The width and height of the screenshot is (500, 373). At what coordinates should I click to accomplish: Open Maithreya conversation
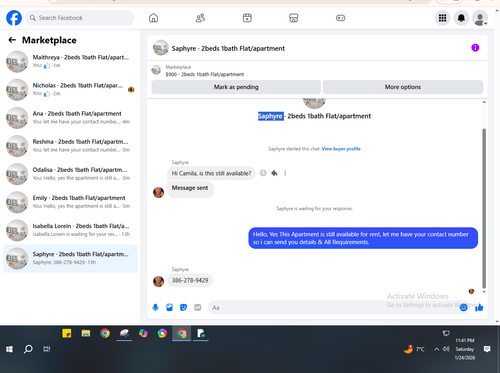(70, 61)
